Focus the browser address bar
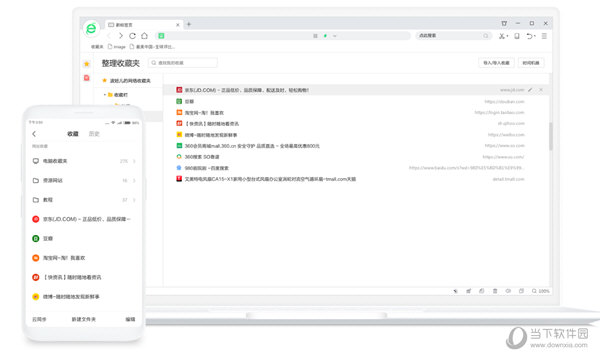Viewport: 600px width, 360px height. pos(282,36)
